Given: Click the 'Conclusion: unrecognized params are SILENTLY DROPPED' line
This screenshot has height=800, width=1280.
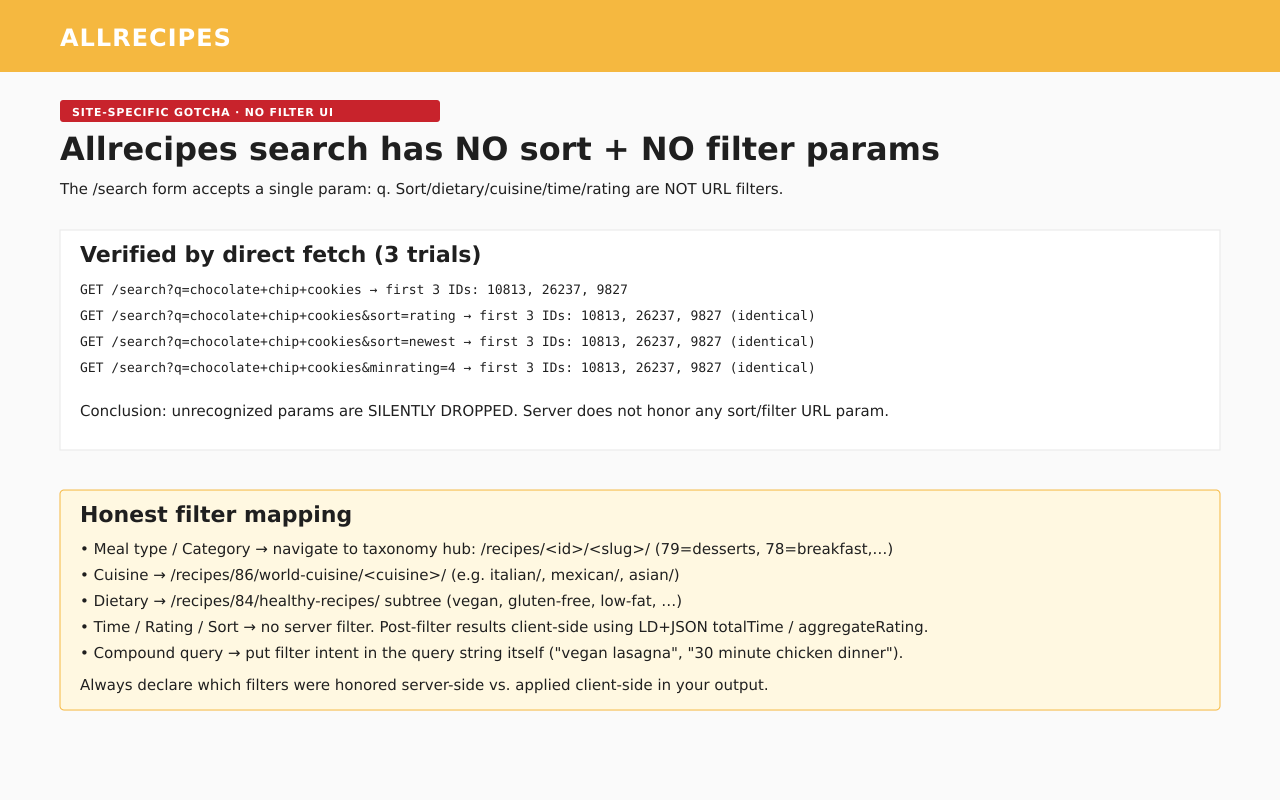Looking at the screenshot, I should [484, 411].
